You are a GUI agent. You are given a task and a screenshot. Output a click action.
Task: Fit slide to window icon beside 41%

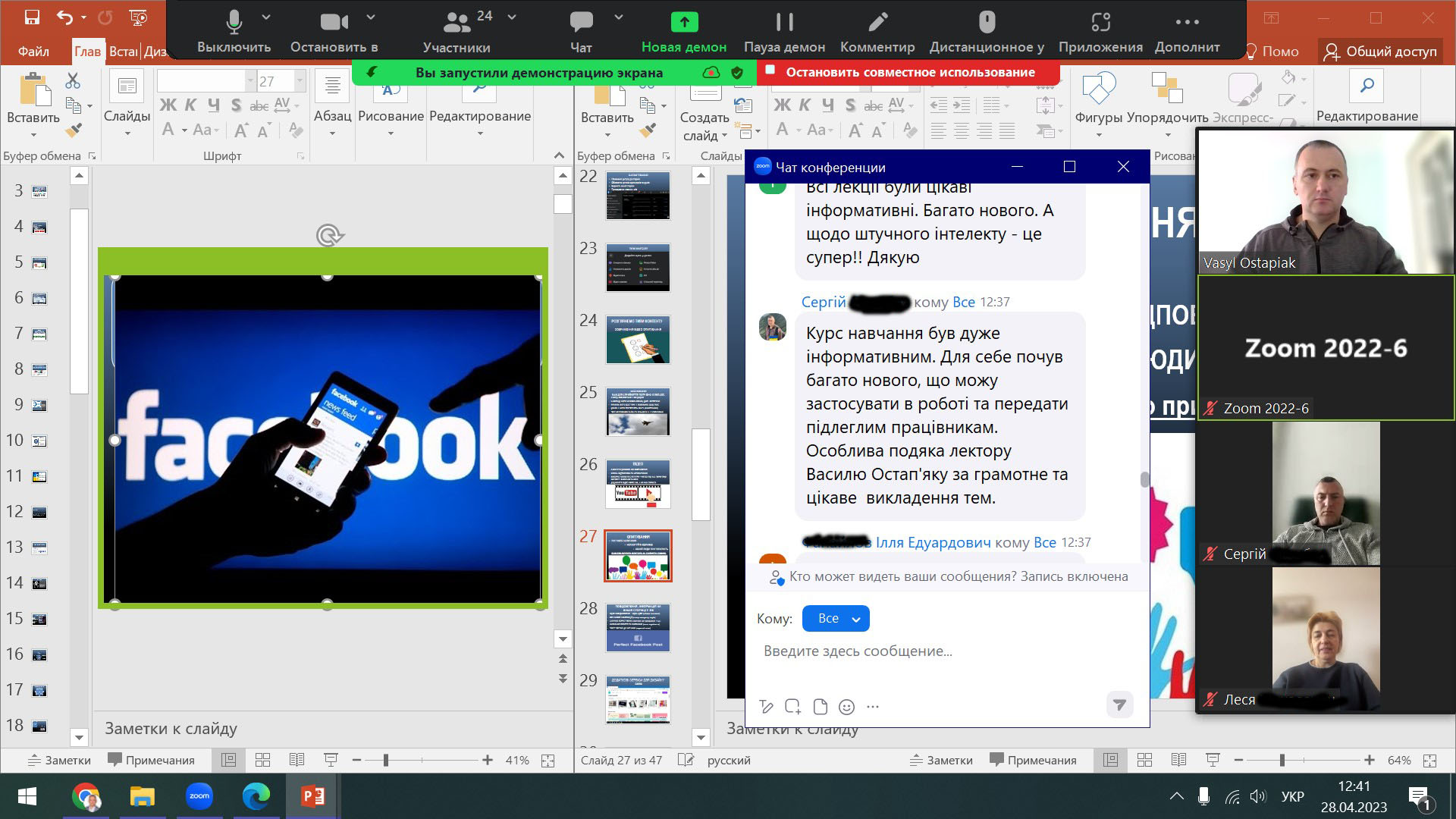548,760
